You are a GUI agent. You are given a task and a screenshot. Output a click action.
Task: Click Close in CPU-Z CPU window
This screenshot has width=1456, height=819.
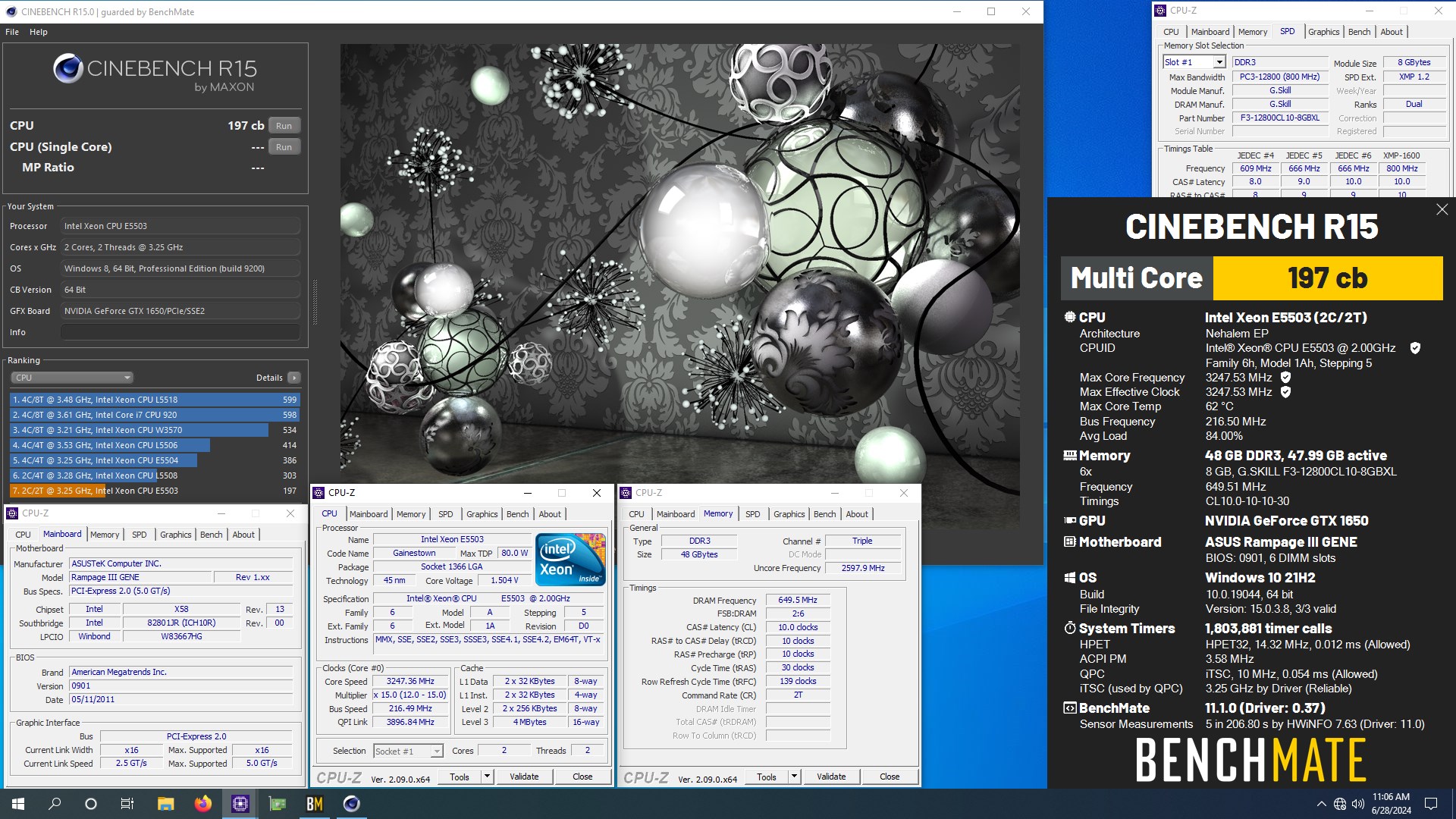point(582,777)
